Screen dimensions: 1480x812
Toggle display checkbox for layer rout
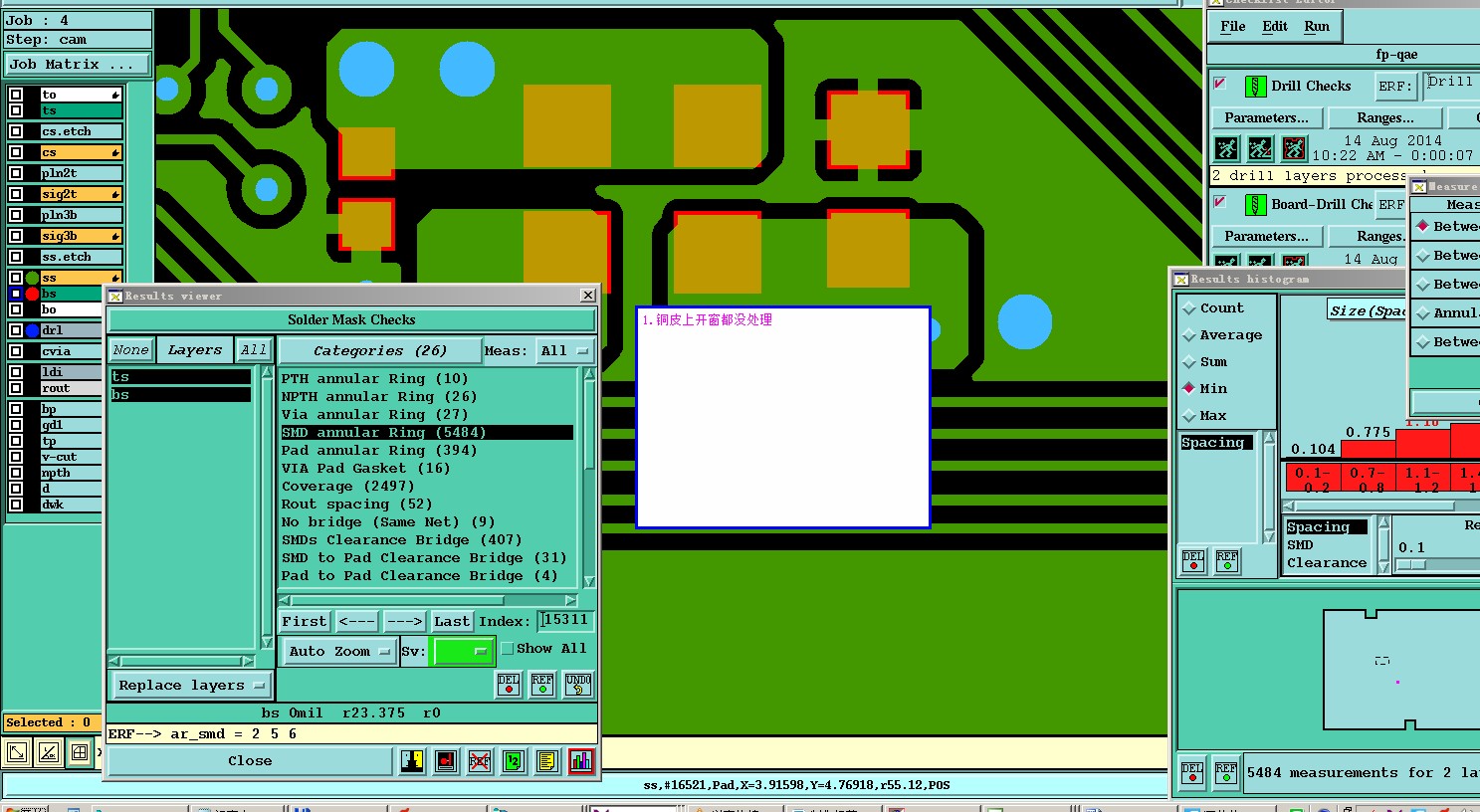(16, 388)
